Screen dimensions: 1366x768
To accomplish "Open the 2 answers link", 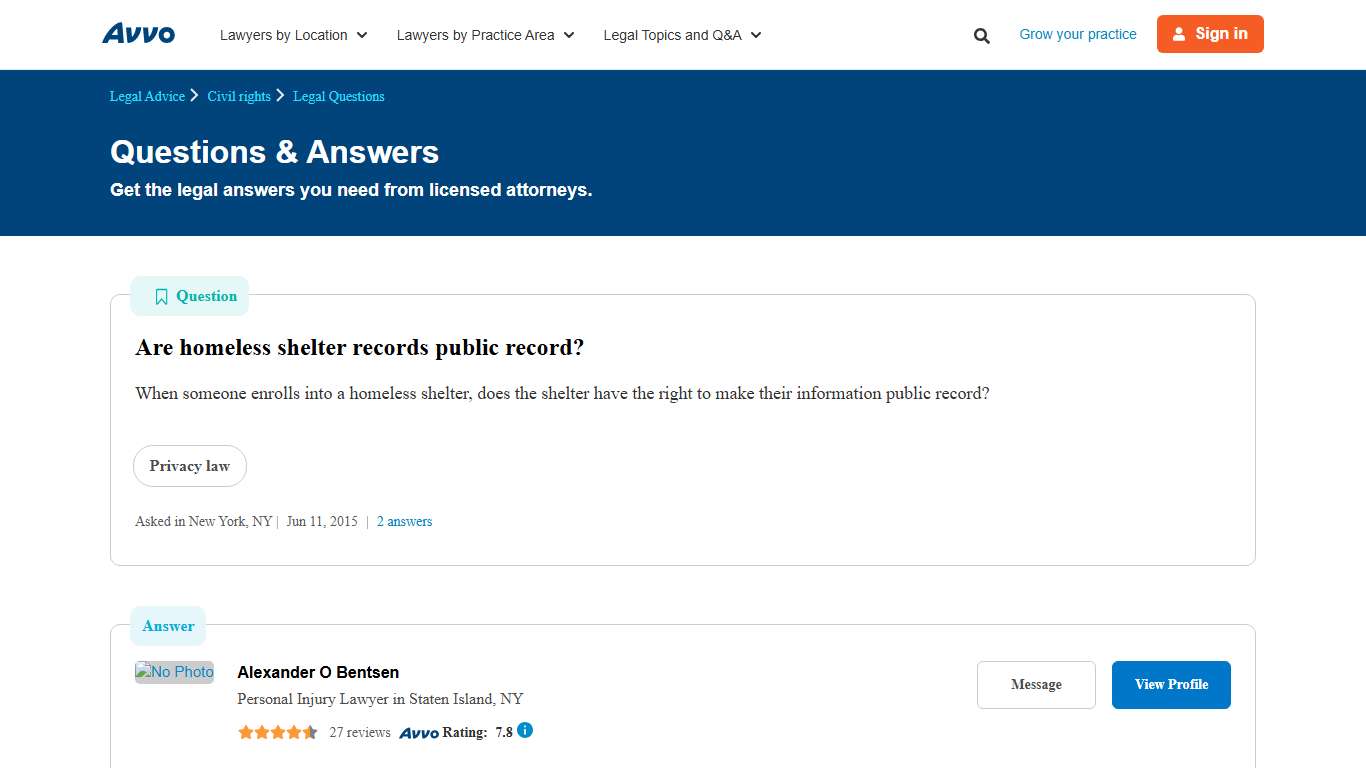I will point(404,521).
